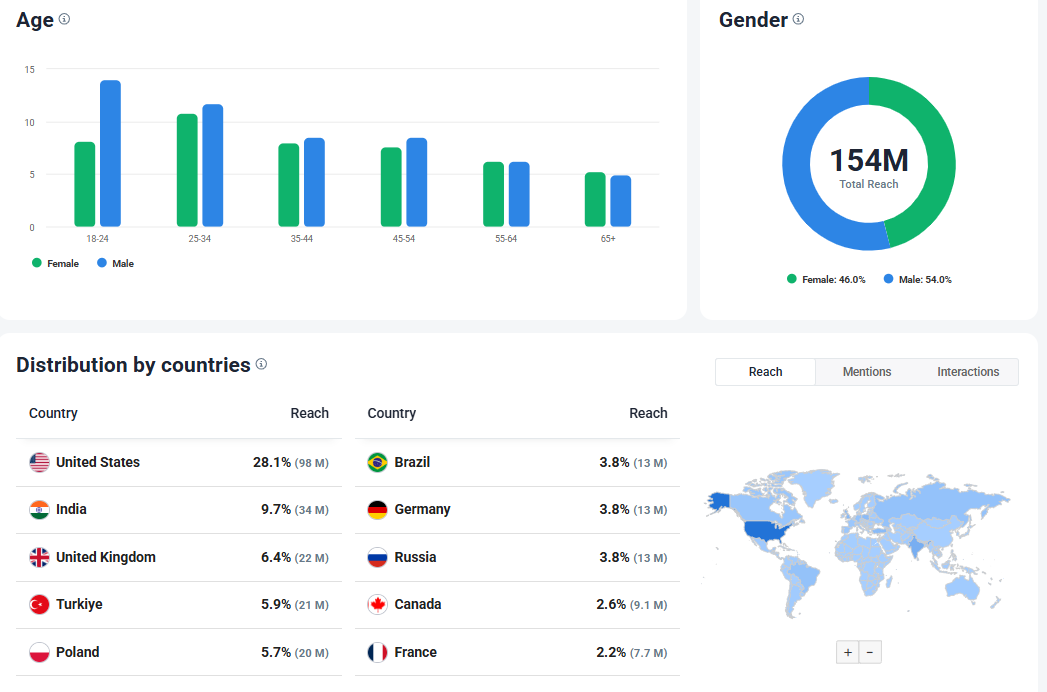Open the Interactions tab

968,371
